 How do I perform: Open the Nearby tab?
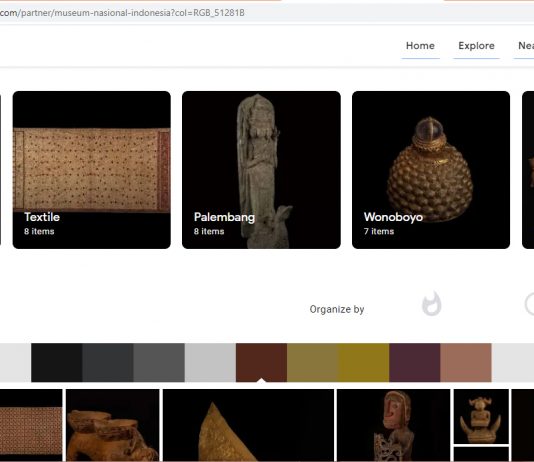pos(525,46)
